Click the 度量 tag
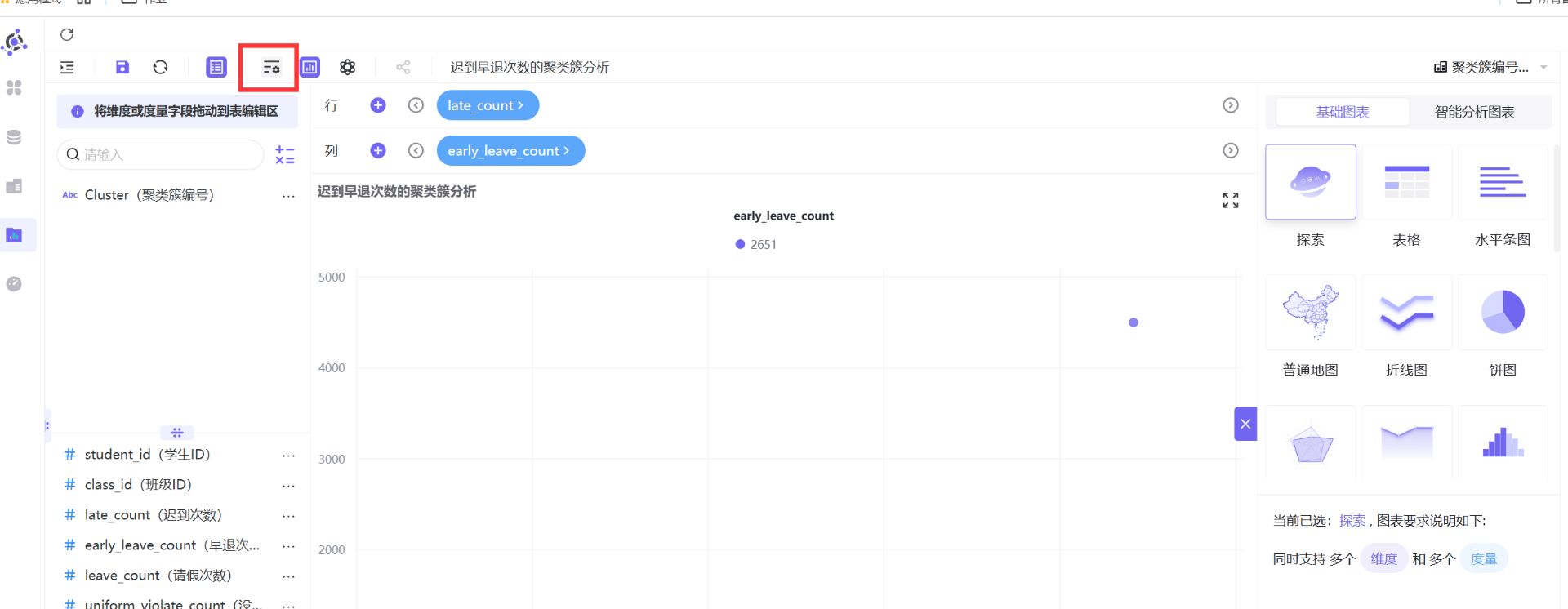The width and height of the screenshot is (1568, 609). pos(1483,558)
